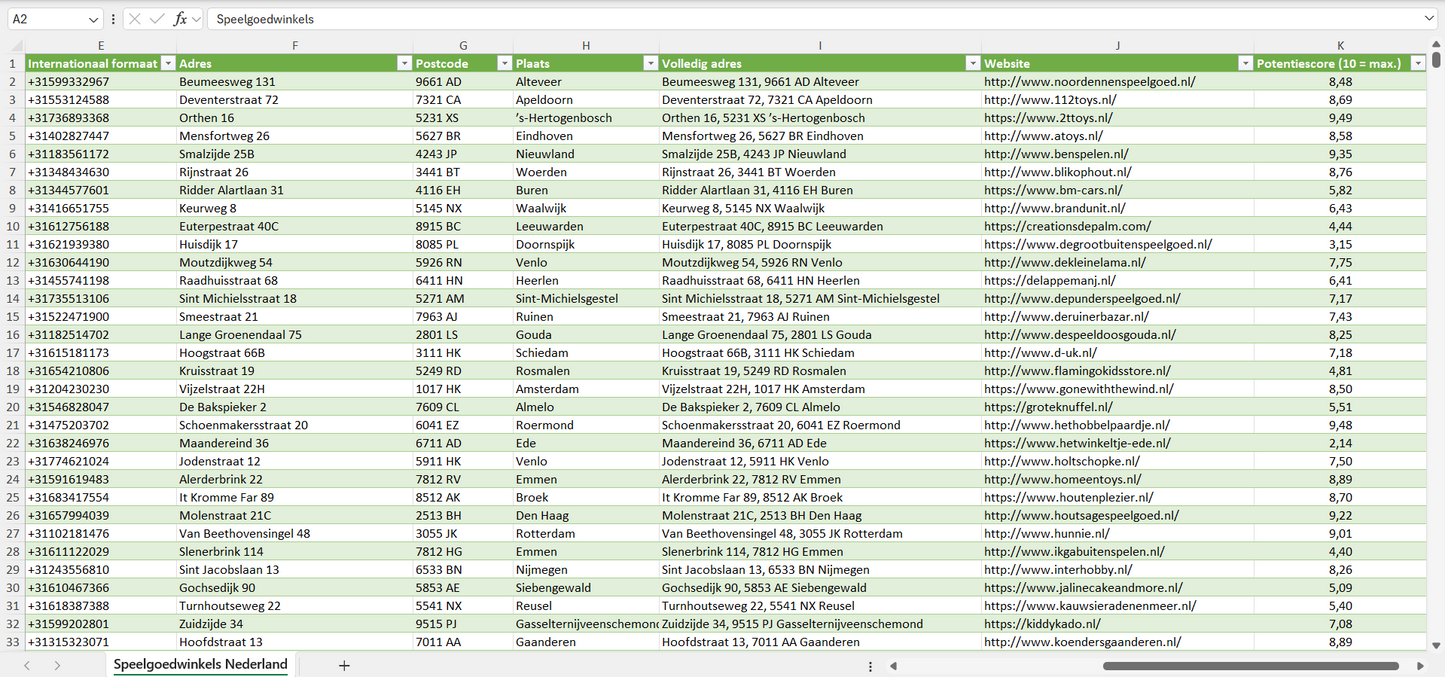Go to next sheet using right arrow
1445x677 pixels.
pos(57,665)
